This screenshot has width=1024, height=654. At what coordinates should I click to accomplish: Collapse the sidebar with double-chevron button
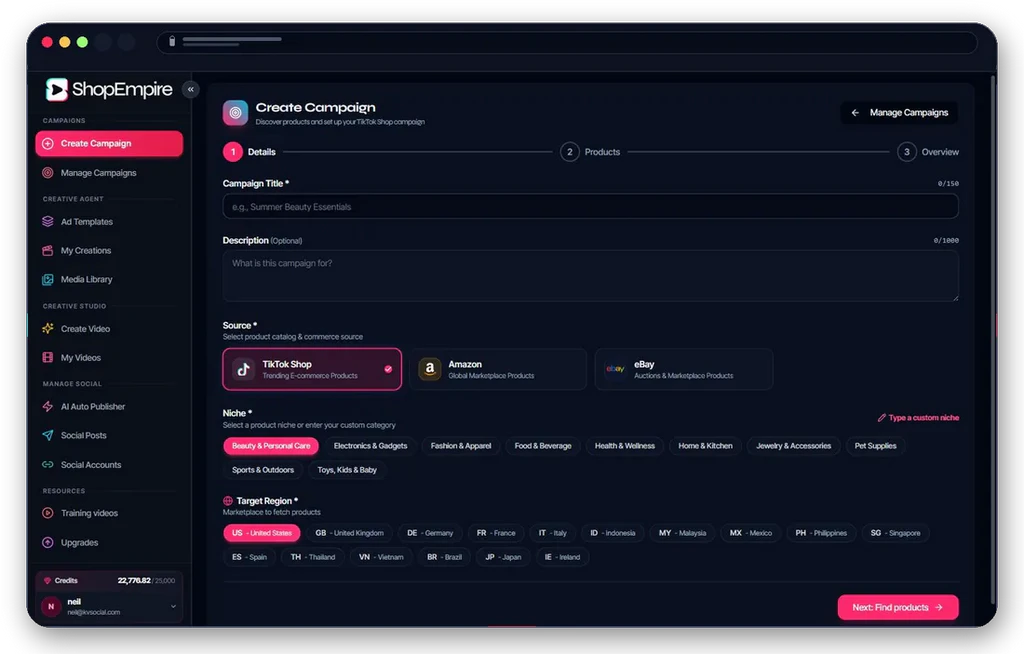tap(191, 90)
